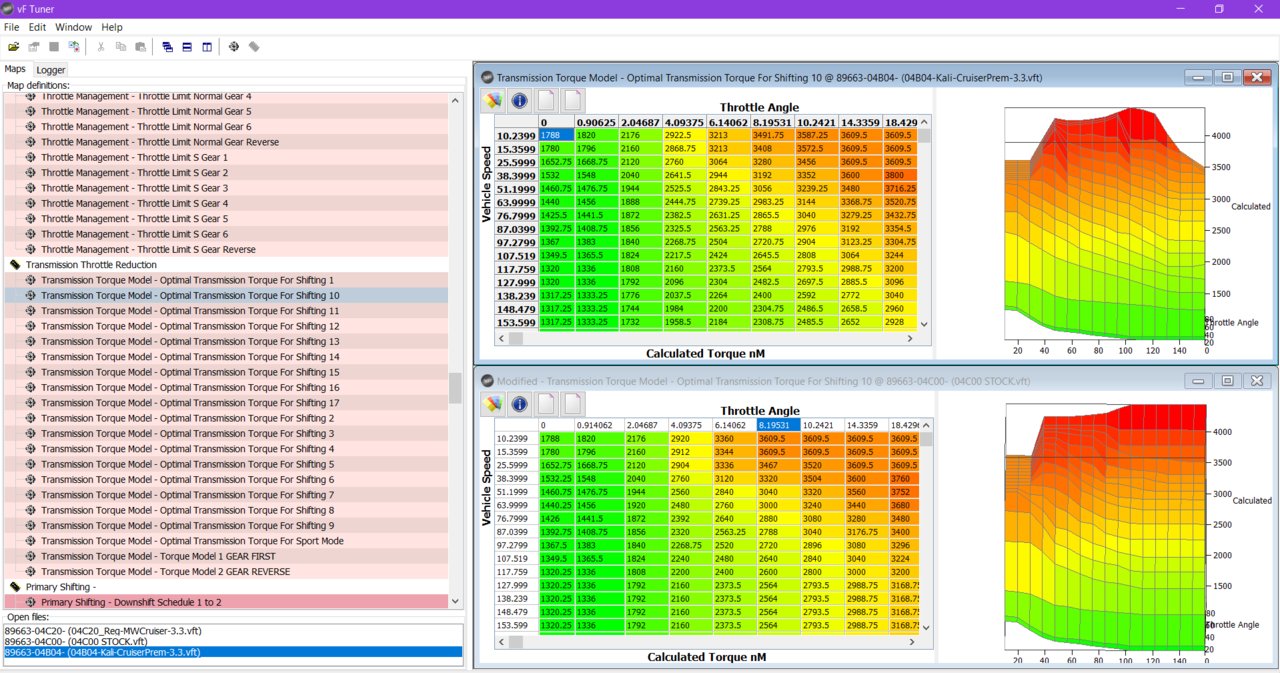Click cell 3467 in the Modified table

[779, 466]
